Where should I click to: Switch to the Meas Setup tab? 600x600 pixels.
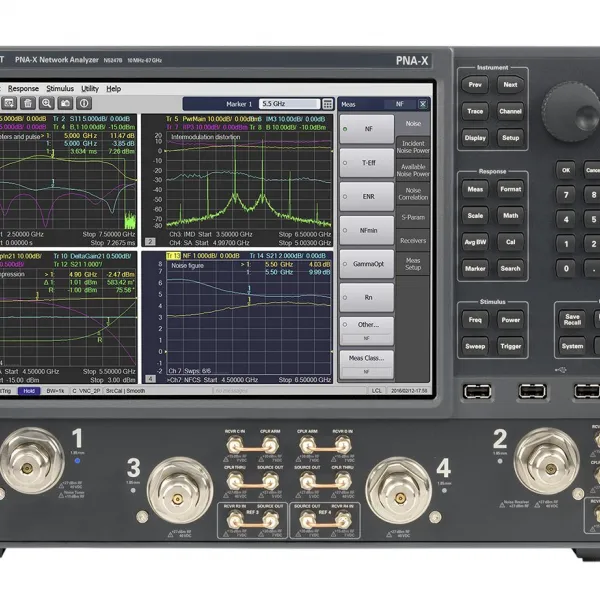pyautogui.click(x=413, y=264)
